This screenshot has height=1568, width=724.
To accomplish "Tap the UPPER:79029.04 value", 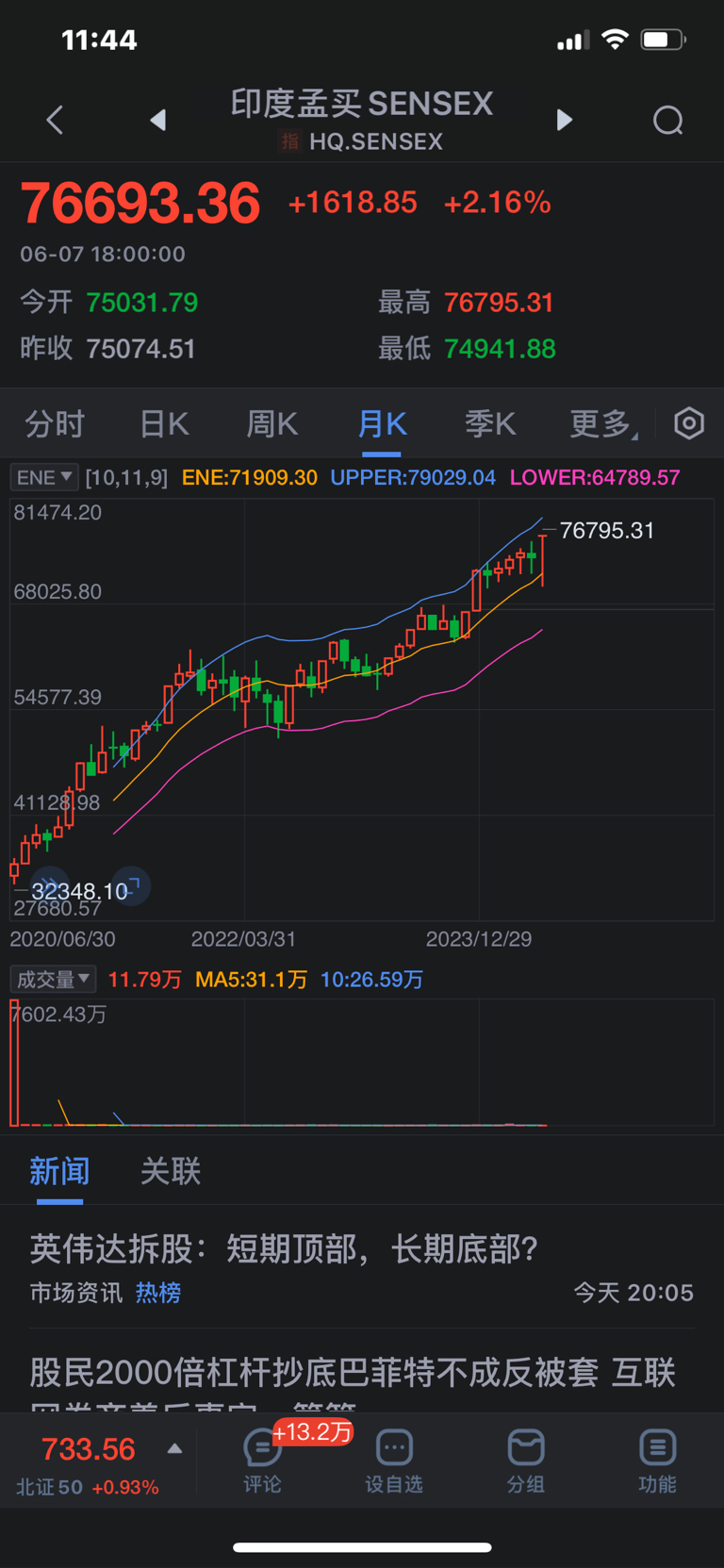I will pyautogui.click(x=413, y=477).
